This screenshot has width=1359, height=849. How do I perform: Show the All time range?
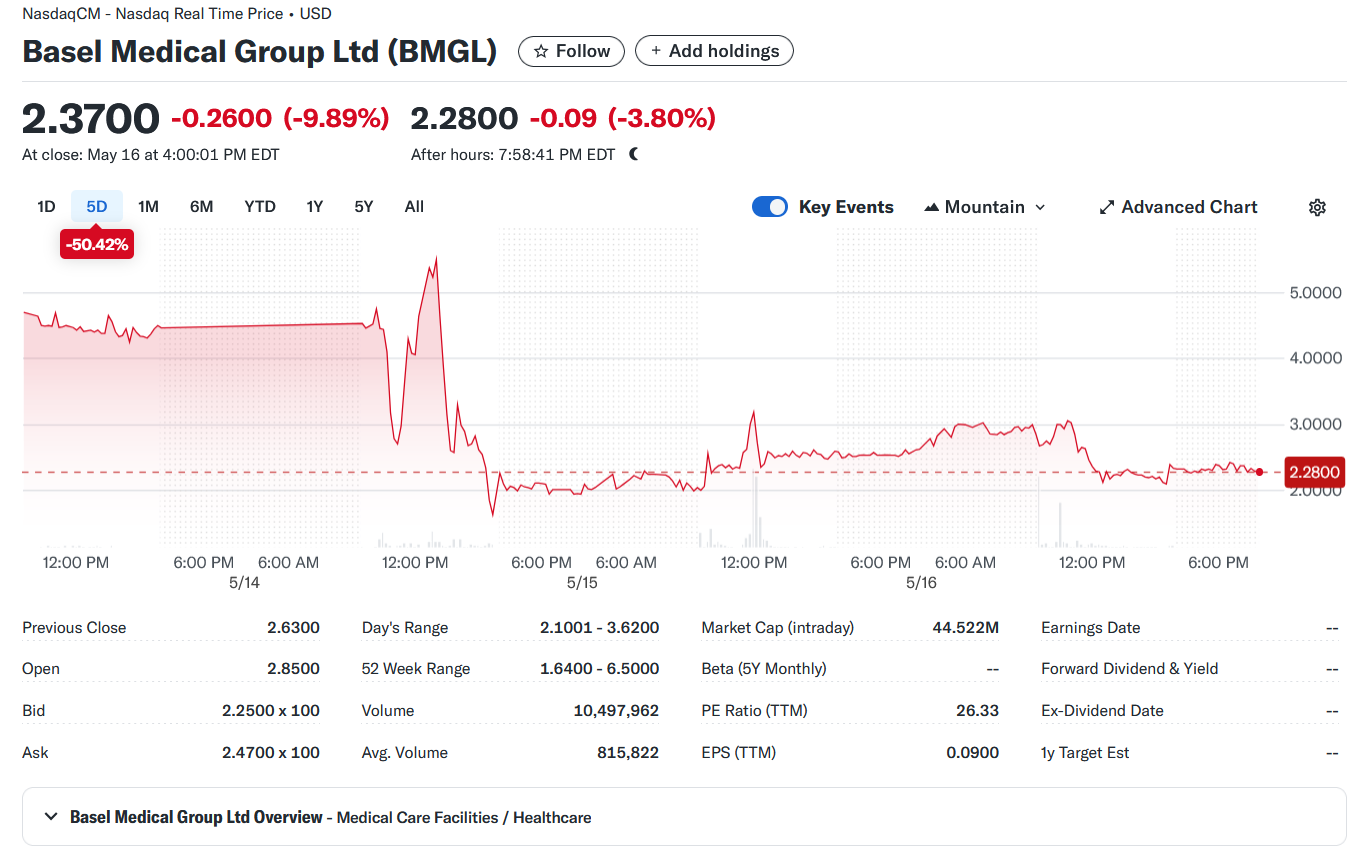[414, 207]
